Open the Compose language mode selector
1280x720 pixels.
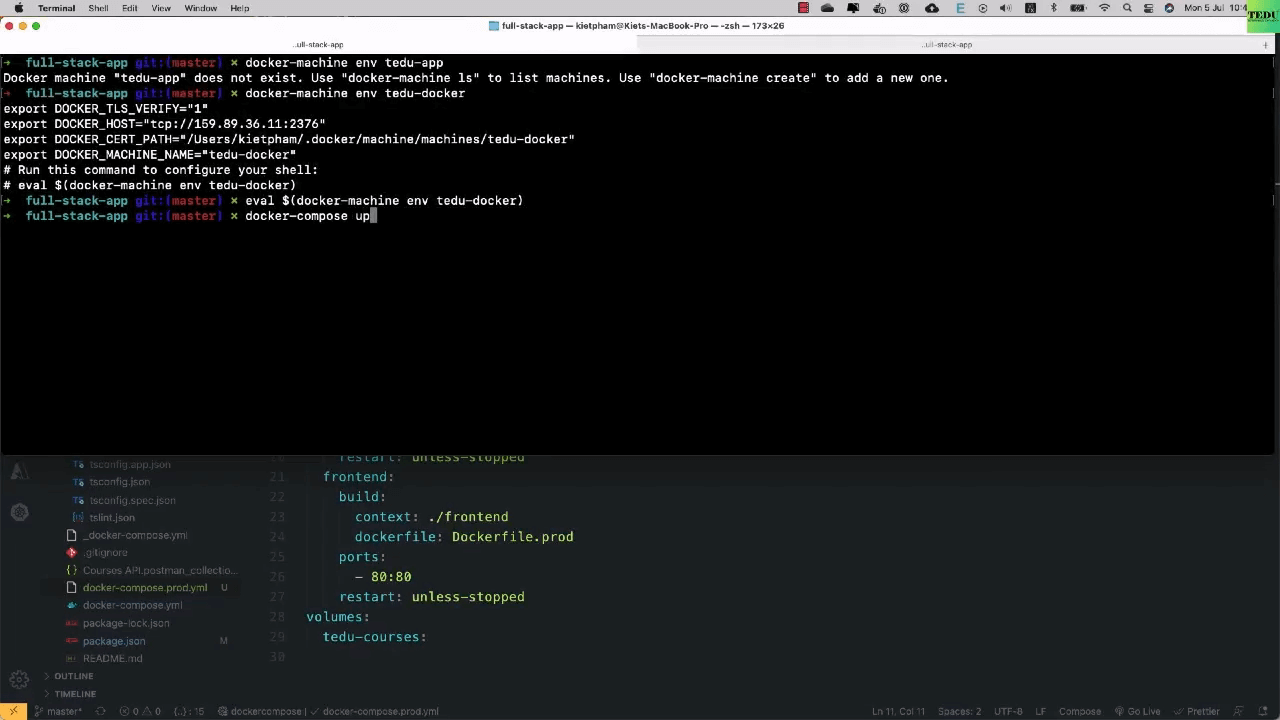[x=1079, y=711]
